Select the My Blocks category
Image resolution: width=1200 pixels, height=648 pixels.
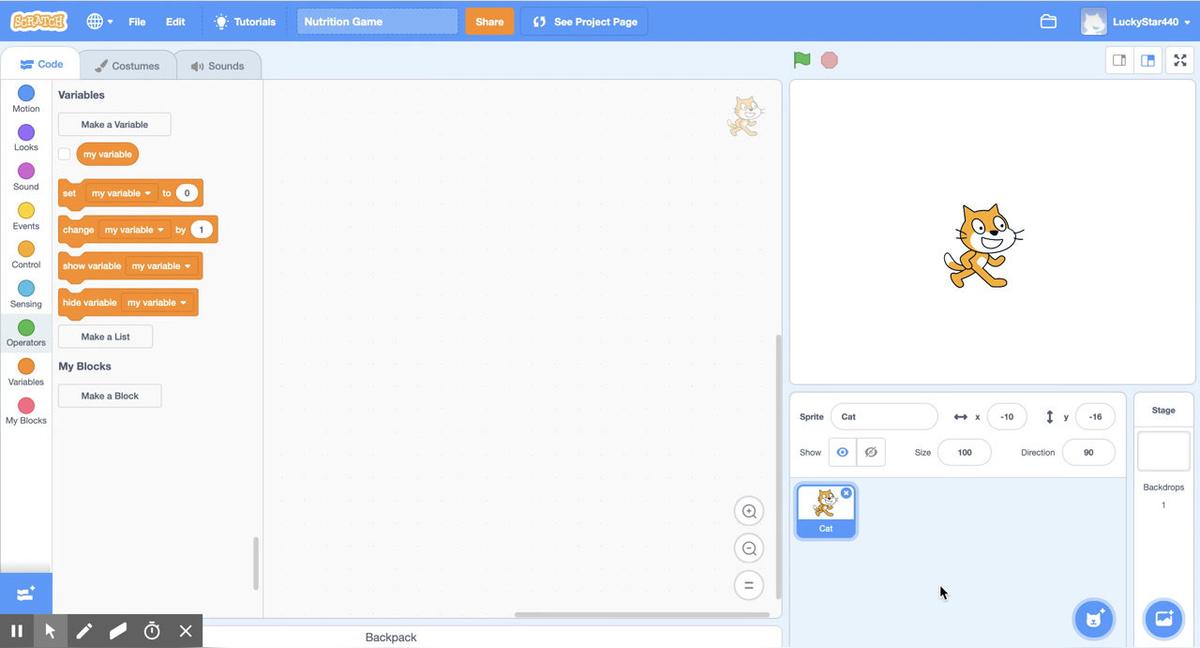(x=26, y=411)
